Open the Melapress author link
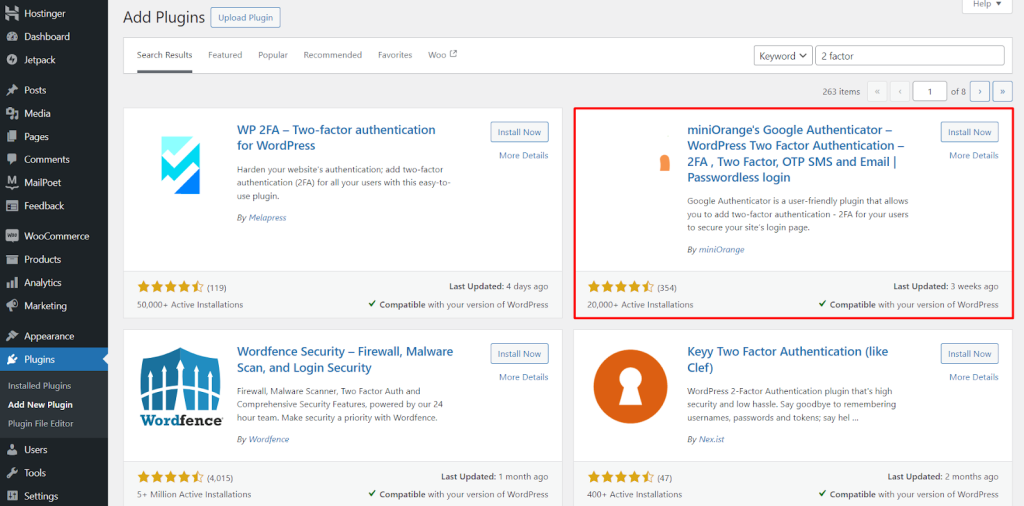This screenshot has height=506, width=1024. click(267, 217)
